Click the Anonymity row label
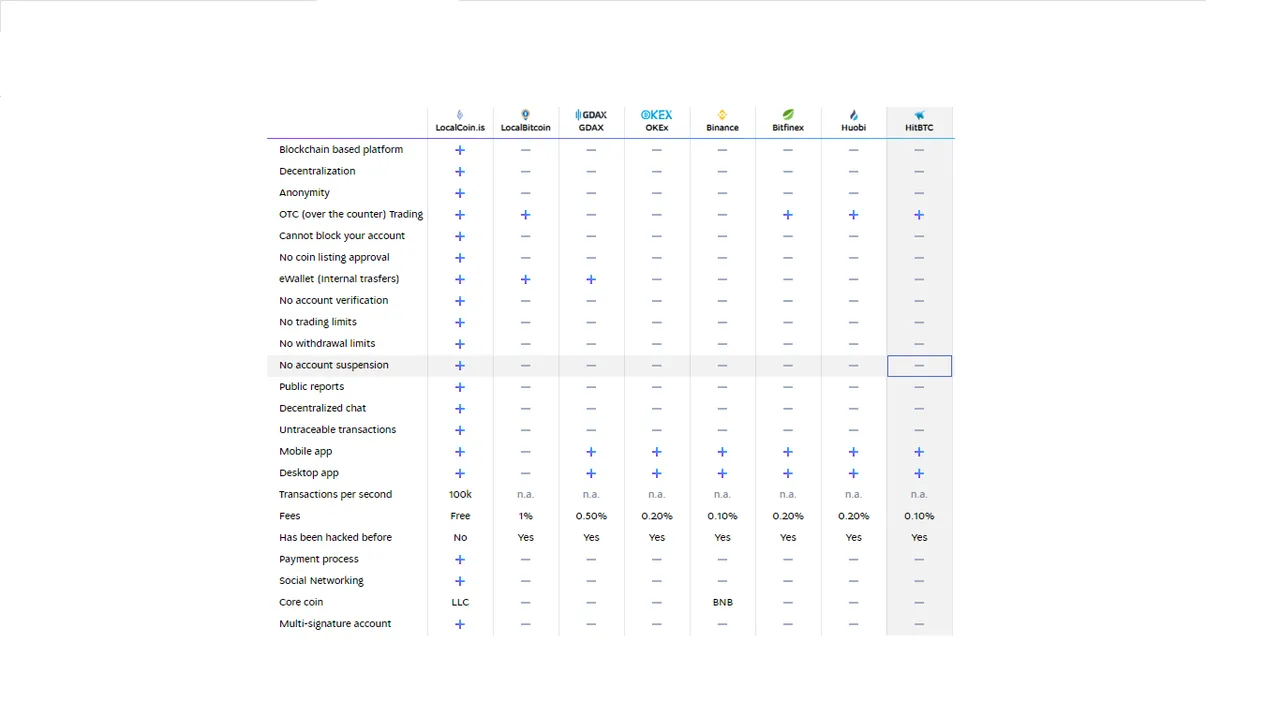The image size is (1280, 720). tap(304, 193)
